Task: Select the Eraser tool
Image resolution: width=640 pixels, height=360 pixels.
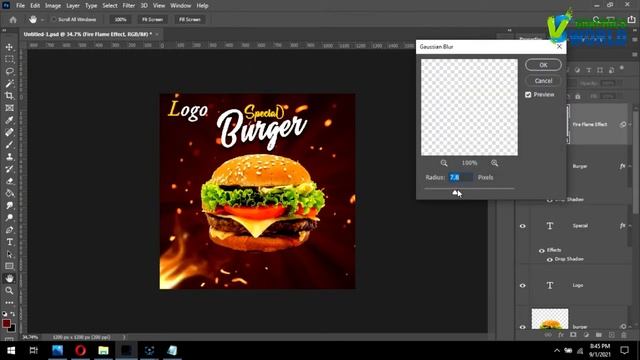Action: click(x=9, y=181)
